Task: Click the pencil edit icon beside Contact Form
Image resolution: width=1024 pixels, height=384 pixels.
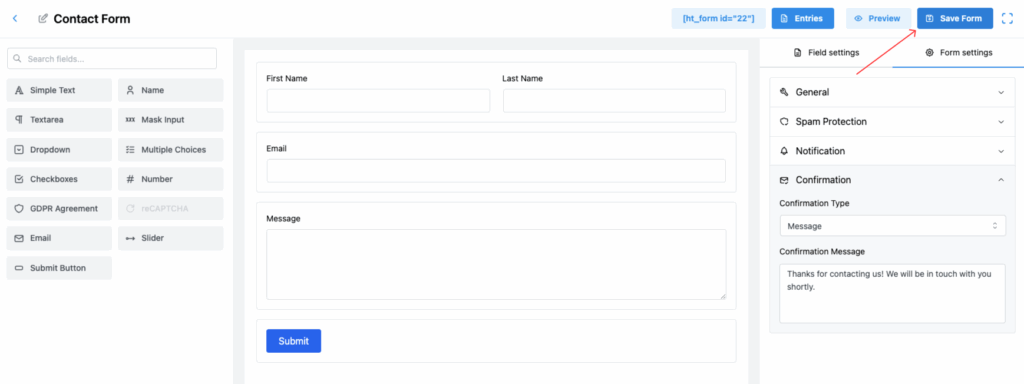Action: (x=43, y=19)
